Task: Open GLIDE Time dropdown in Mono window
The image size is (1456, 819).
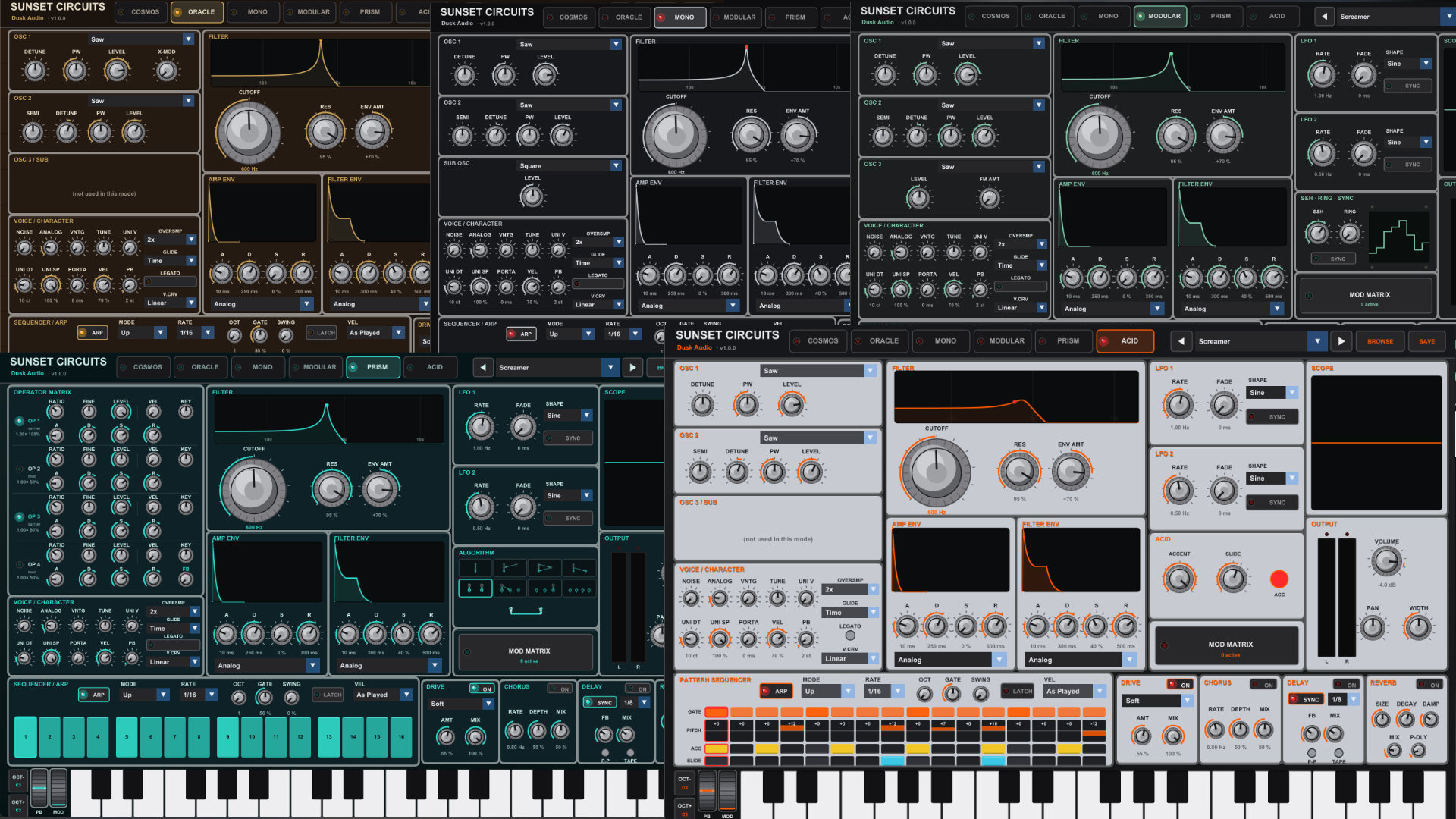Action: pyautogui.click(x=598, y=263)
